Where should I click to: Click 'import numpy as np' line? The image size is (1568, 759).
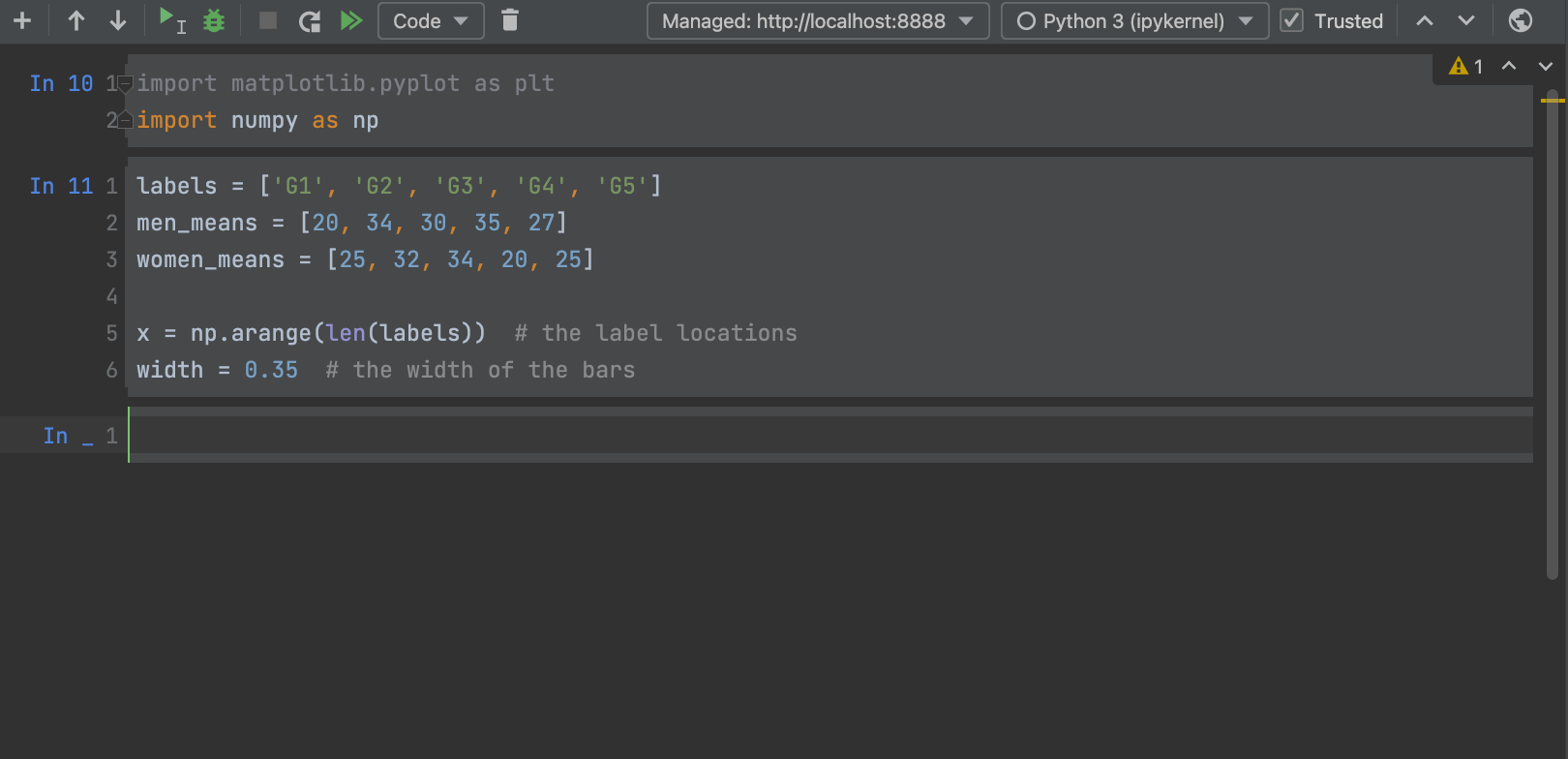pyautogui.click(x=257, y=120)
